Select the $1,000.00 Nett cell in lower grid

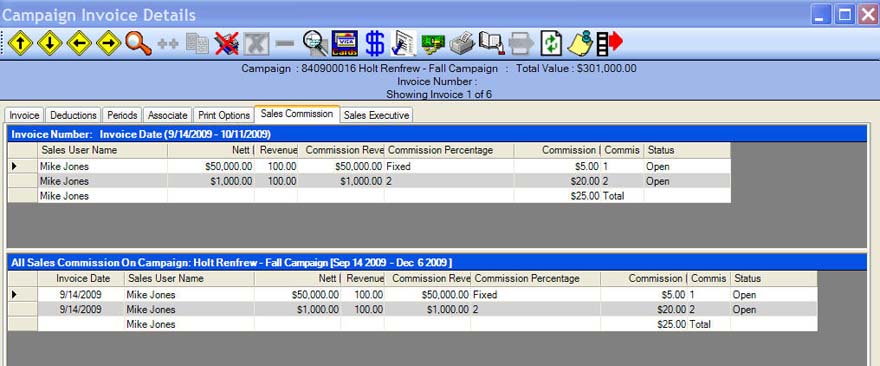pyautogui.click(x=297, y=309)
